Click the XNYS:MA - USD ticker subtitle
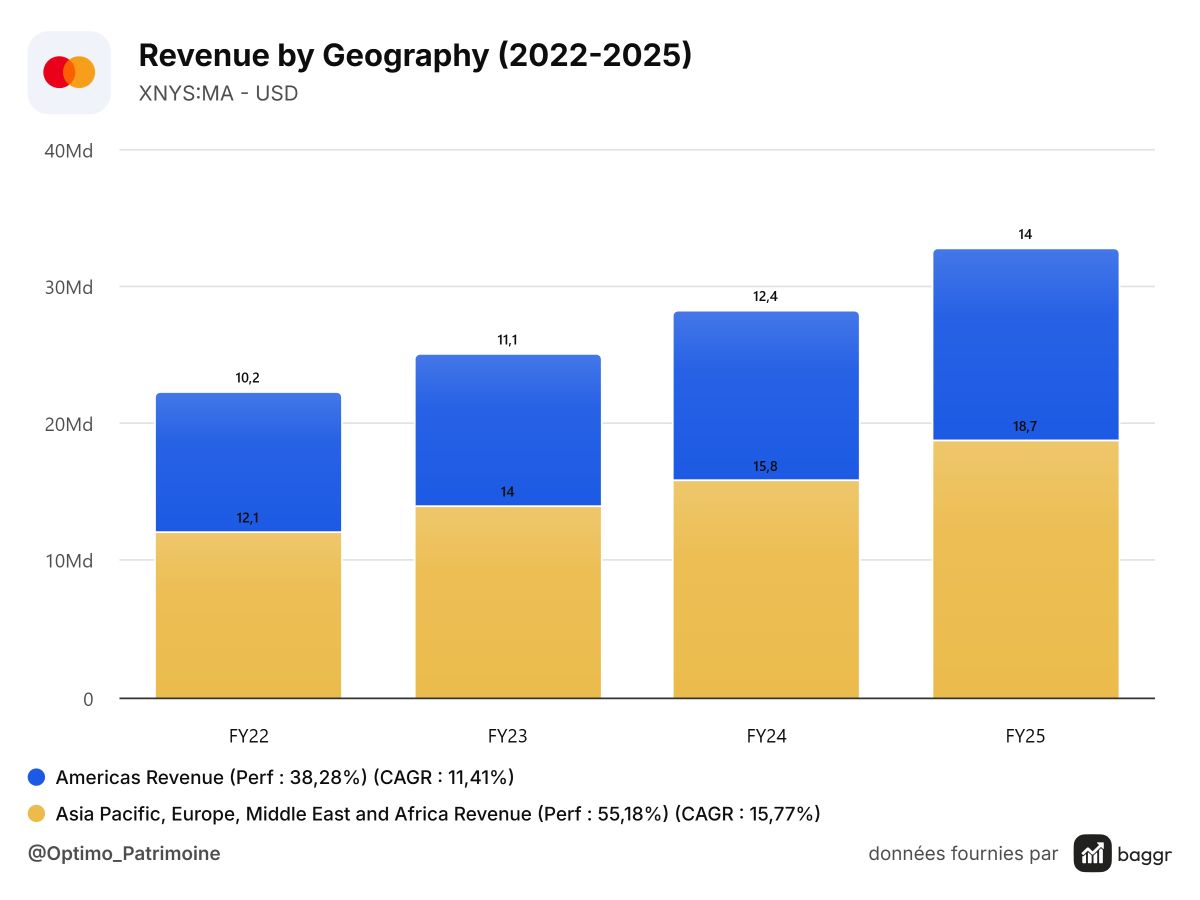 [218, 94]
